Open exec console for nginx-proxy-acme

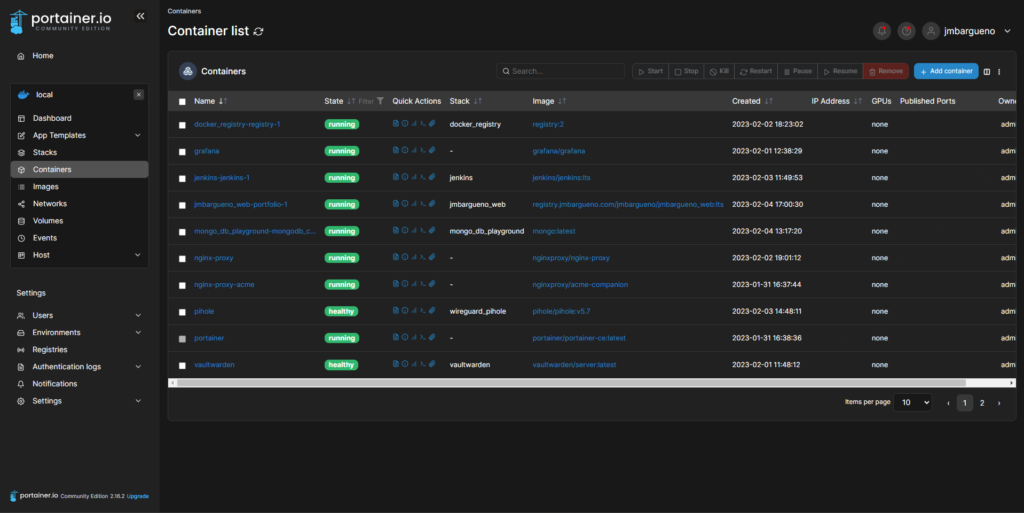coord(423,284)
